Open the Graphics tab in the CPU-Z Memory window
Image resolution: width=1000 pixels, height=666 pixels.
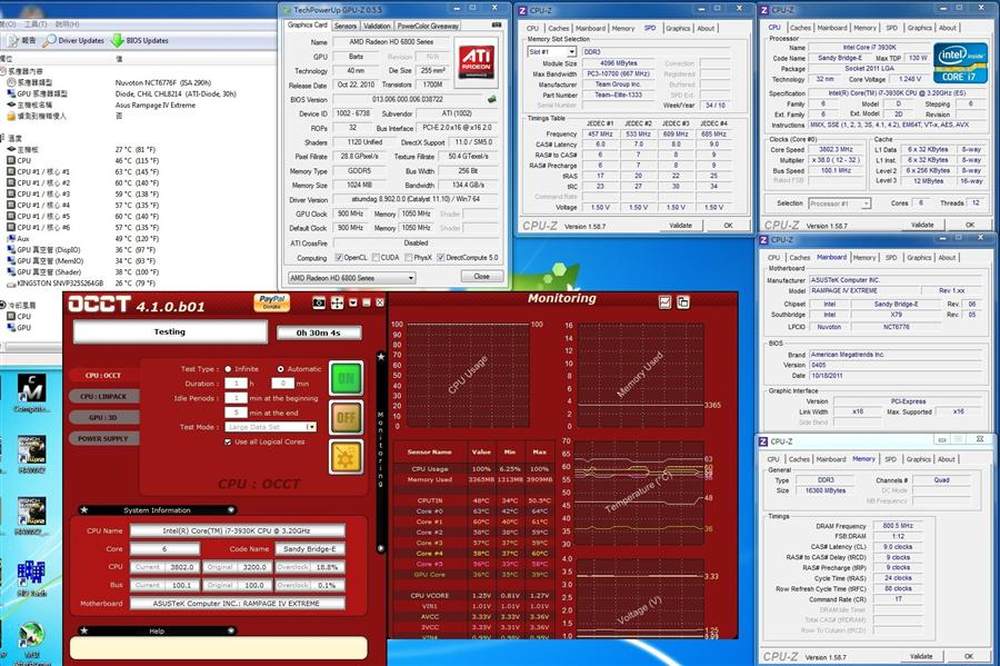(x=918, y=459)
